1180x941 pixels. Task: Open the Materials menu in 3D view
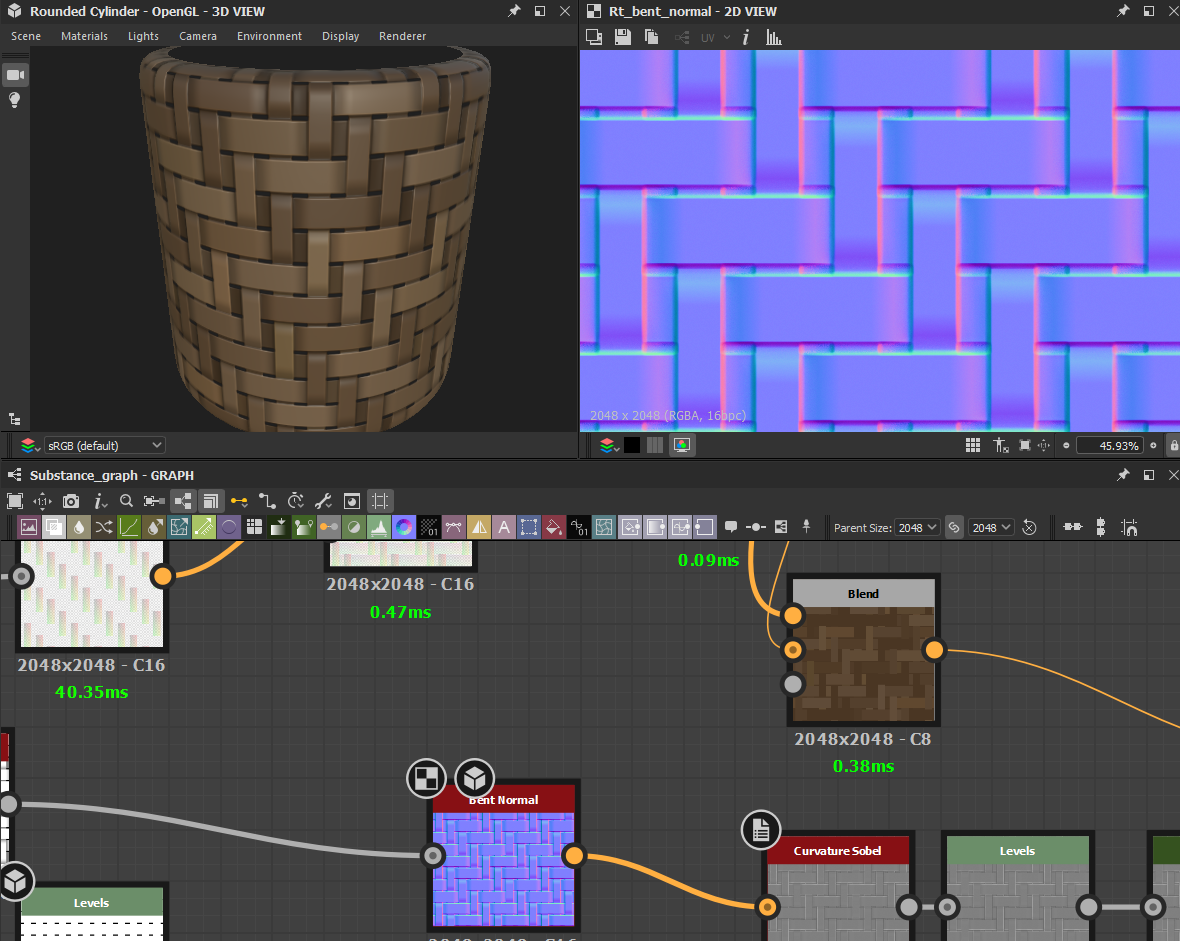point(84,36)
